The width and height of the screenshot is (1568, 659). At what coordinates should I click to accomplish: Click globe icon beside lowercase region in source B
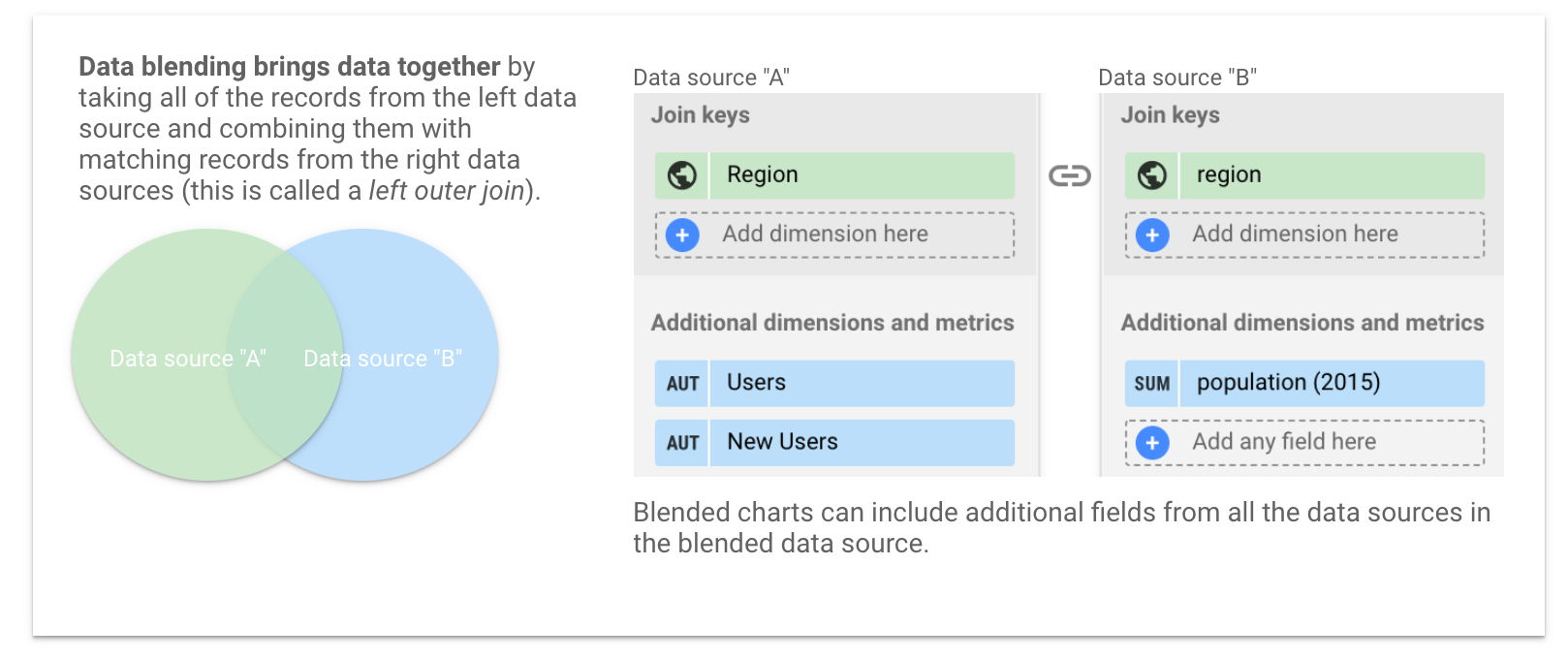1152,175
